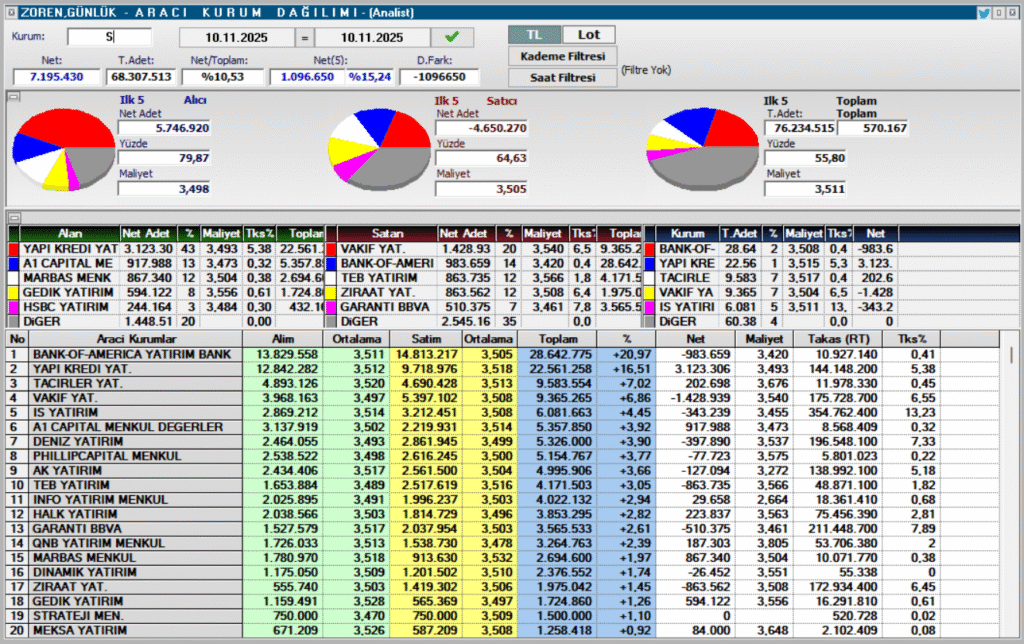Screen dimensions: 1024x644
Task: Collapse the pie charts summary panel
Action: (x=13, y=97)
